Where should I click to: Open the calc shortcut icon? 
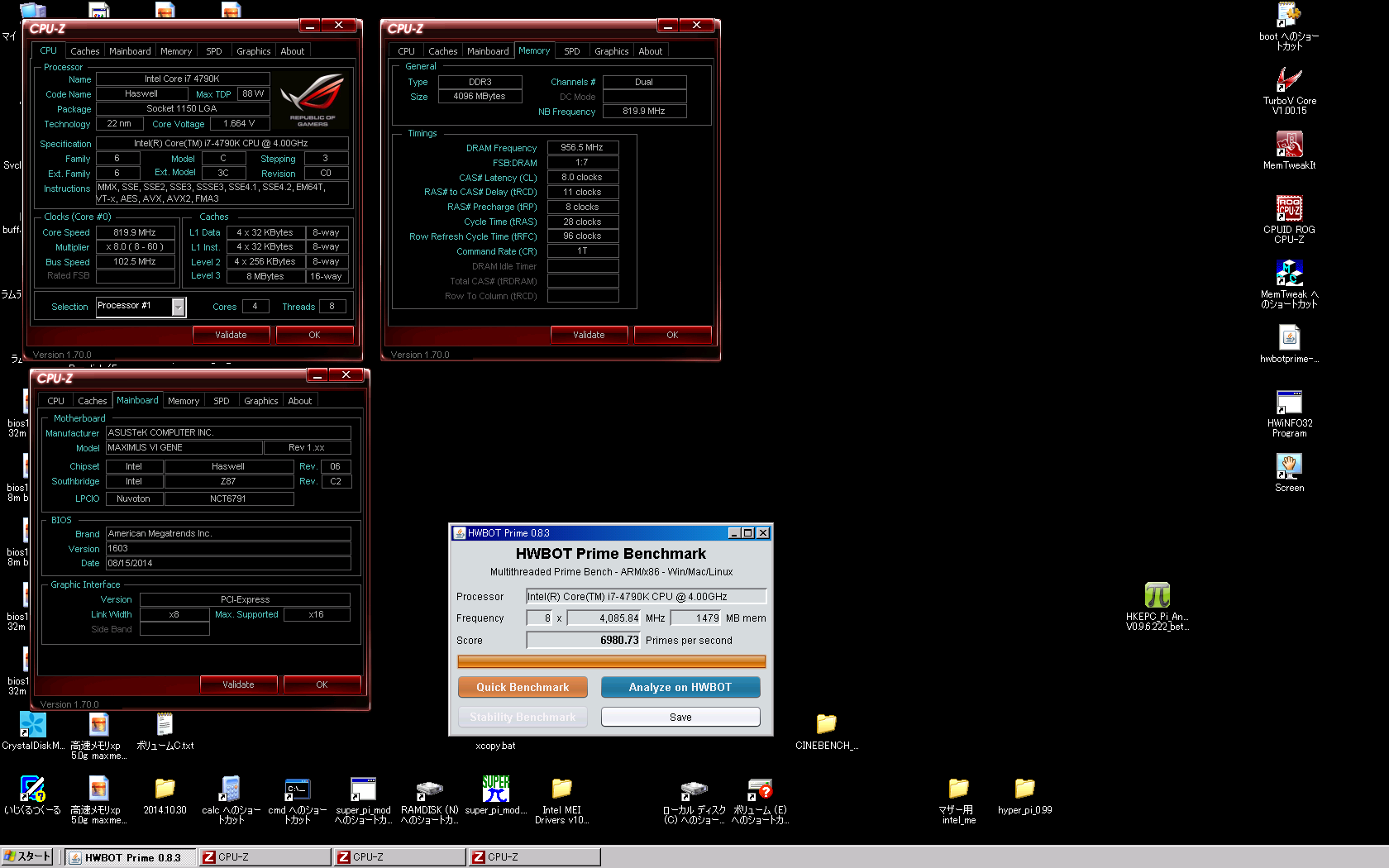pyautogui.click(x=231, y=789)
